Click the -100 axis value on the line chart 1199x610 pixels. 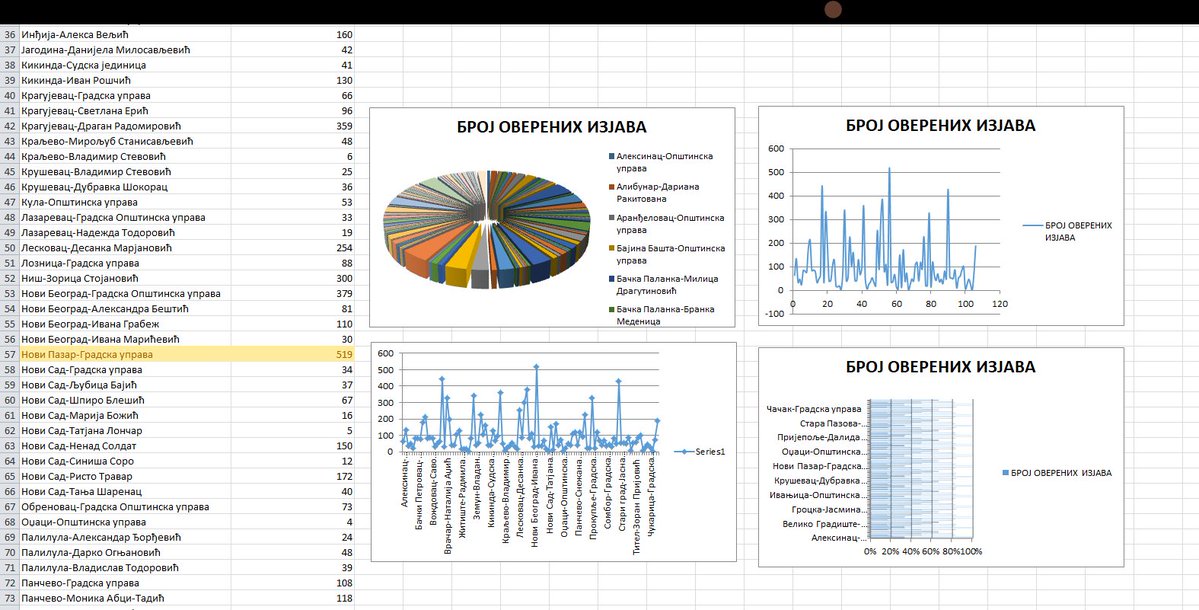point(774,313)
